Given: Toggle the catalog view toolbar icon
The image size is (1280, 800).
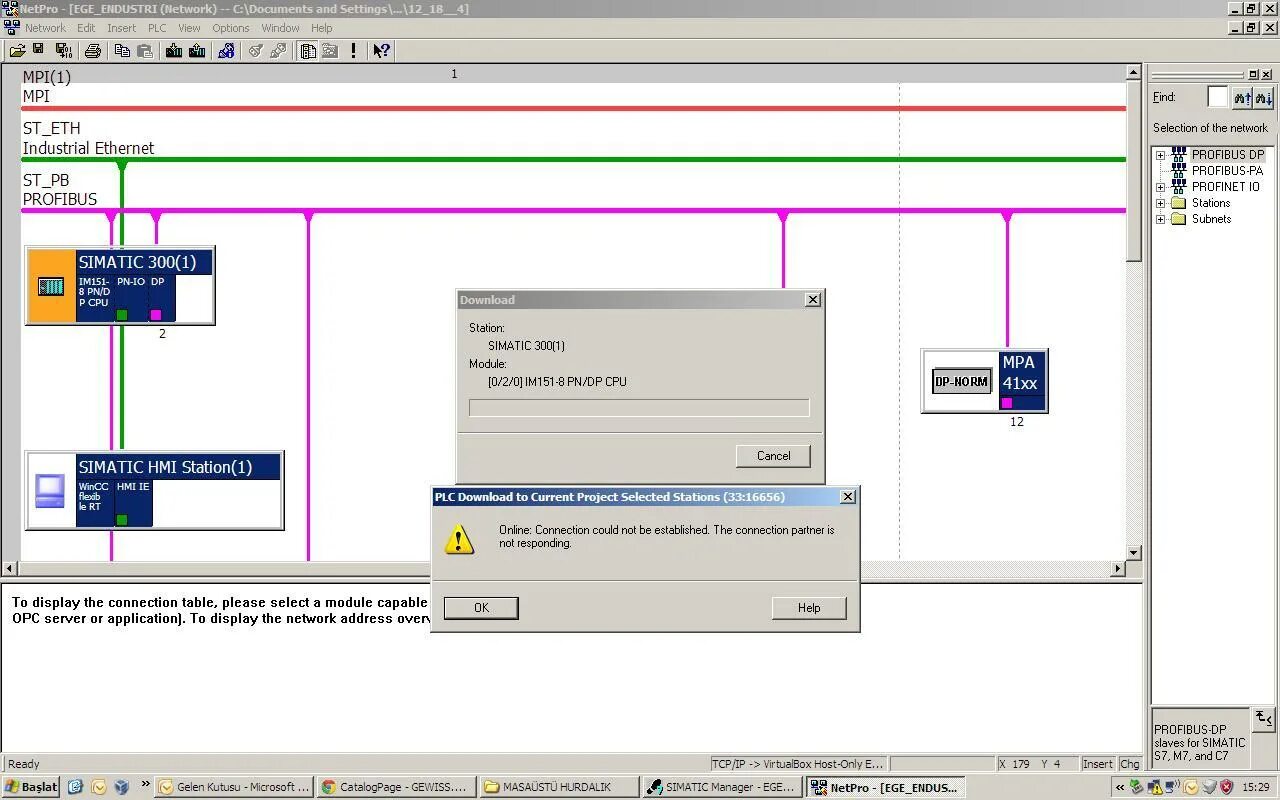Looking at the screenshot, I should click(x=308, y=50).
